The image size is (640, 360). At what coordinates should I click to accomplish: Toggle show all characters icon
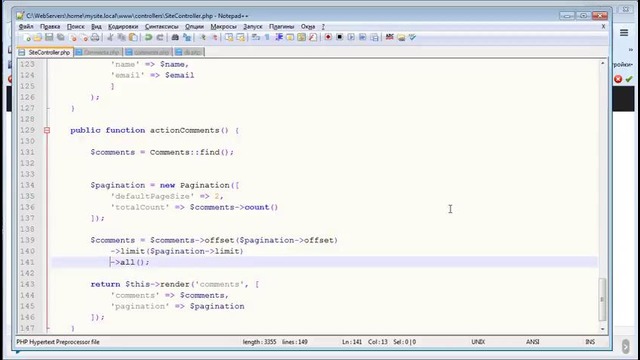click(267, 38)
